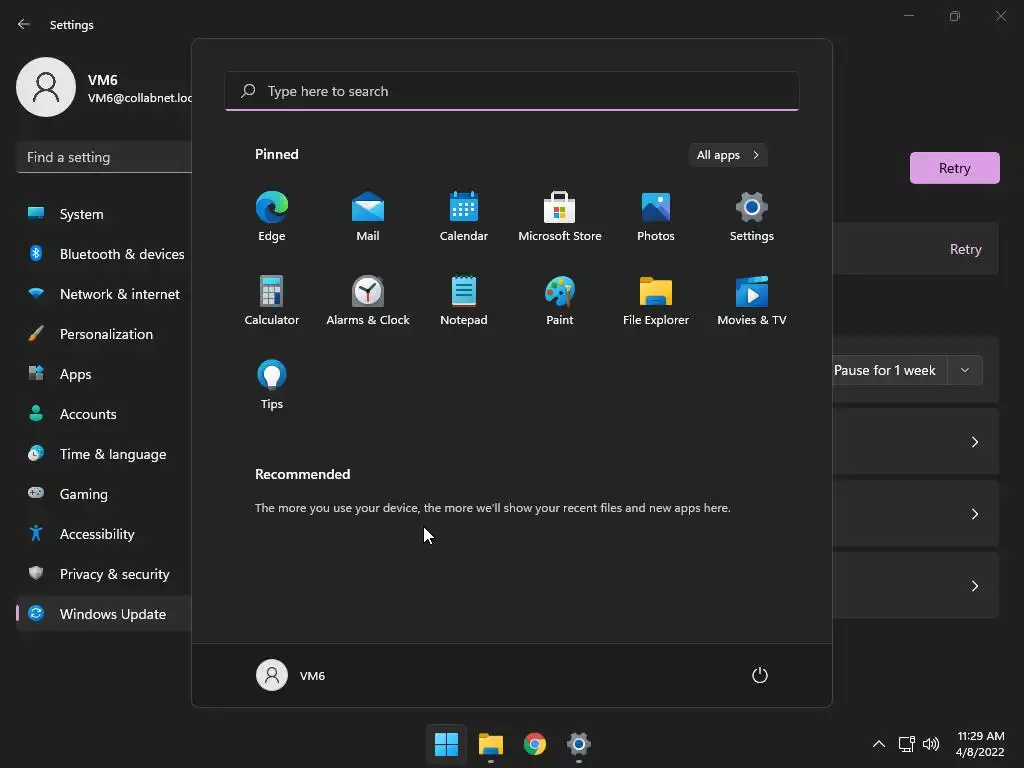Open Network & internet settings

click(x=104, y=294)
